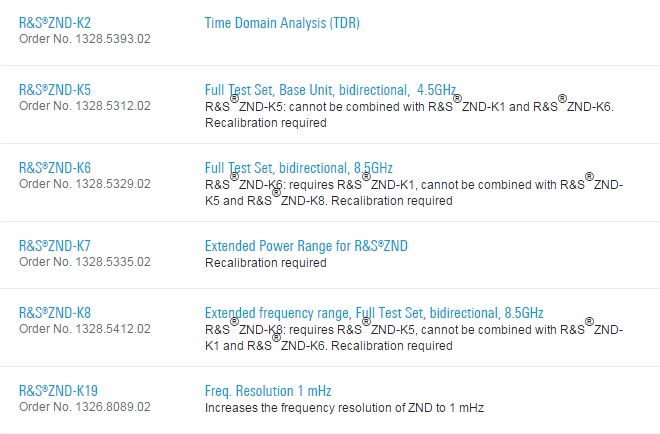
Task: Click the 'Increases the frequency resolution' description text
Action: click(x=345, y=408)
